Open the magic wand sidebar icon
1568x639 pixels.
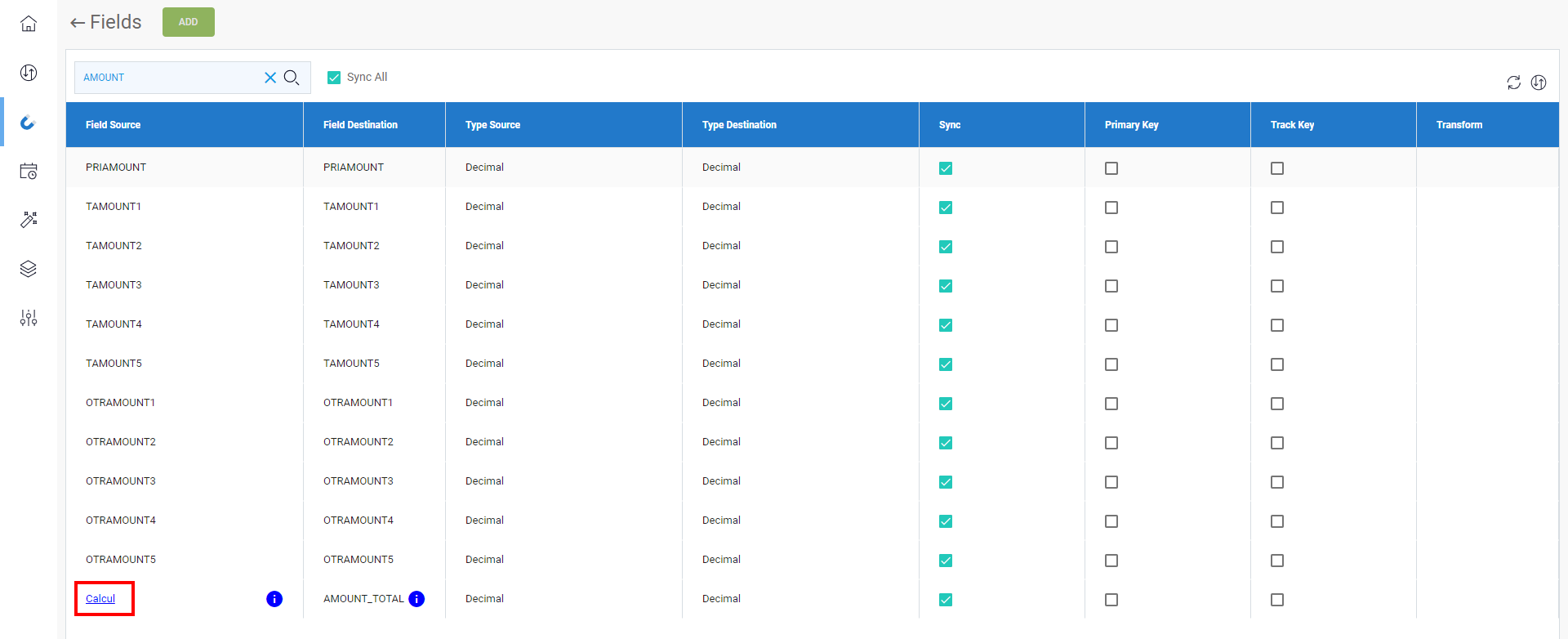[29, 220]
